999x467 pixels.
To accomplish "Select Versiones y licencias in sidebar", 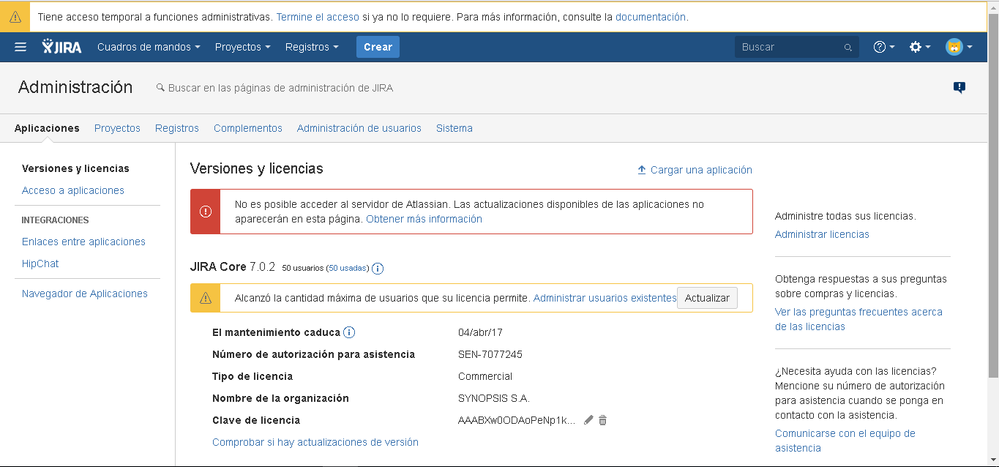I will coord(75,169).
